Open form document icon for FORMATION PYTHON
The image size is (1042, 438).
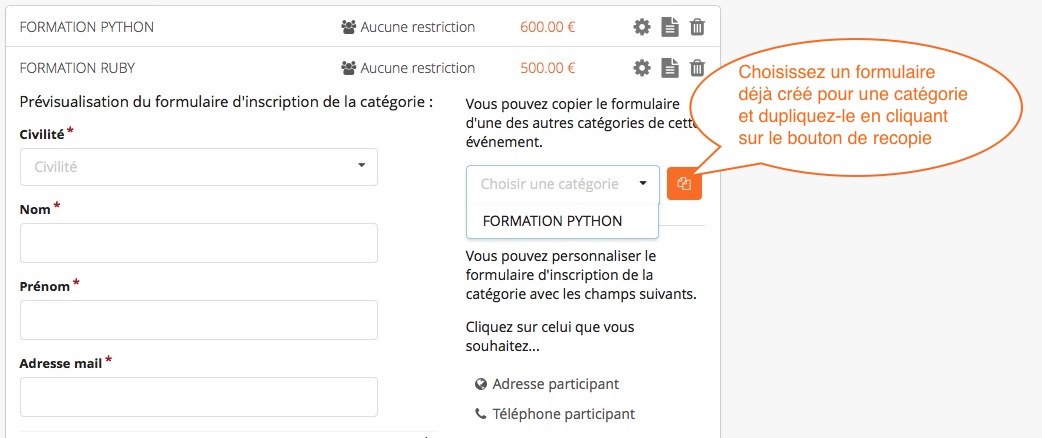670,27
